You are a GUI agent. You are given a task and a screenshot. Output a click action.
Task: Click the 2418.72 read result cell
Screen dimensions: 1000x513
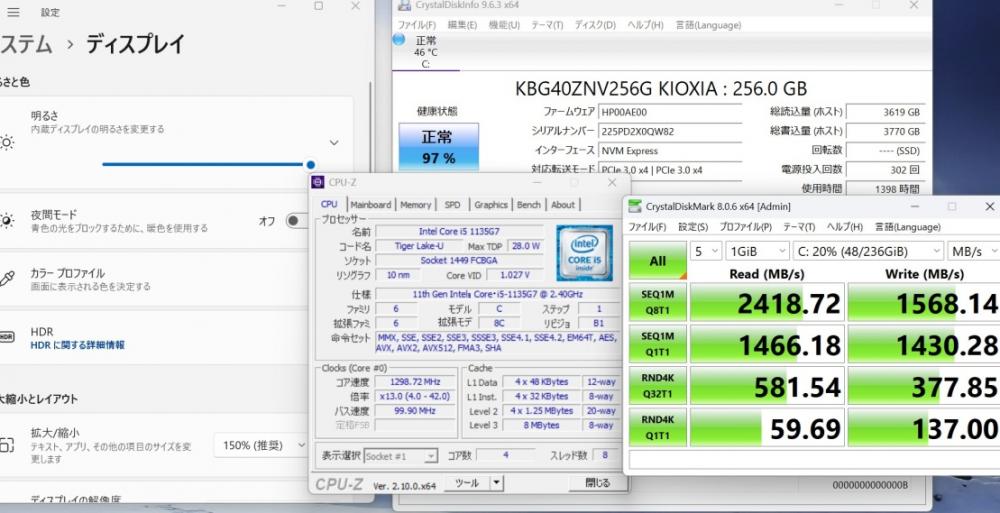click(767, 302)
